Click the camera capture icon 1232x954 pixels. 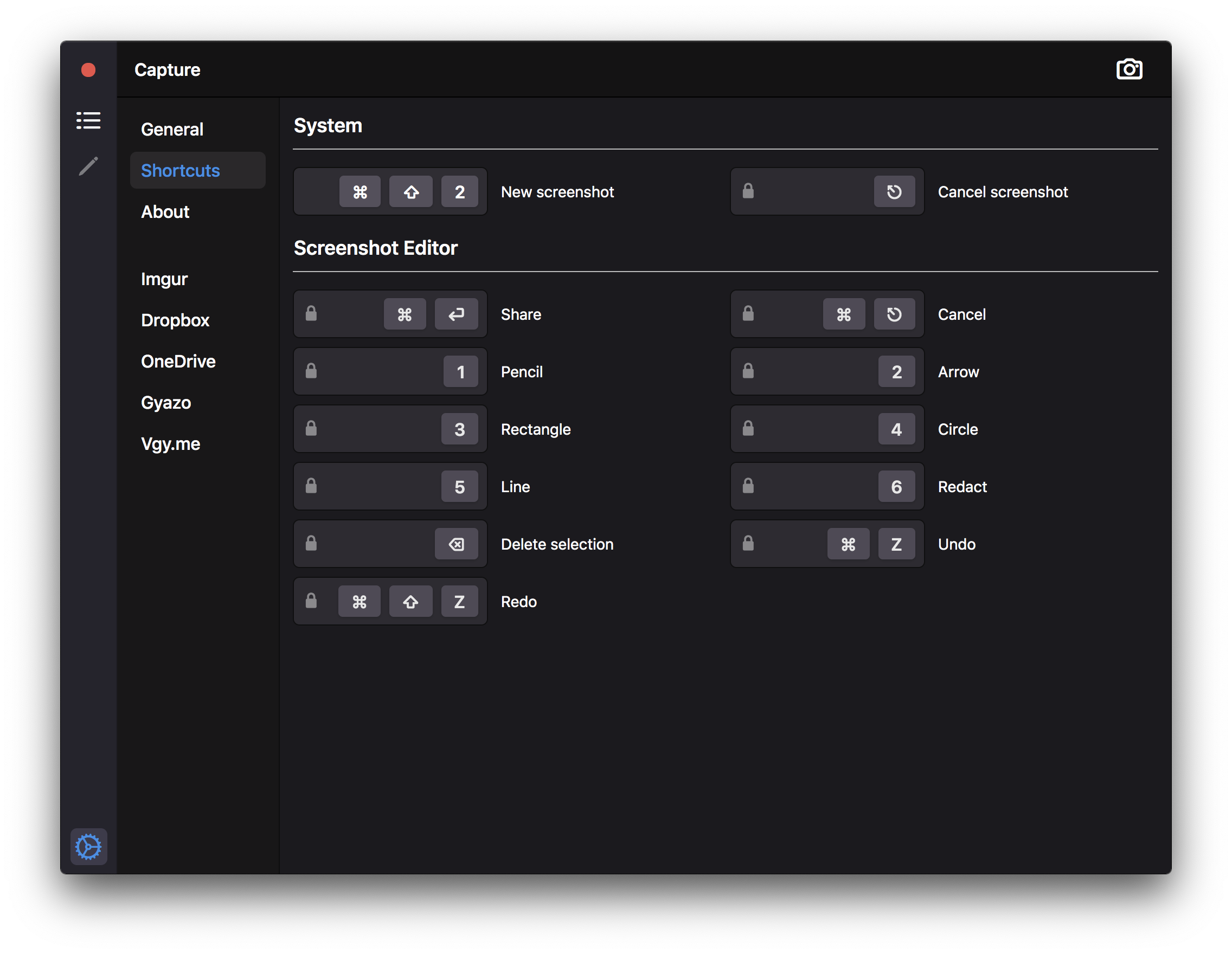pyautogui.click(x=1129, y=69)
